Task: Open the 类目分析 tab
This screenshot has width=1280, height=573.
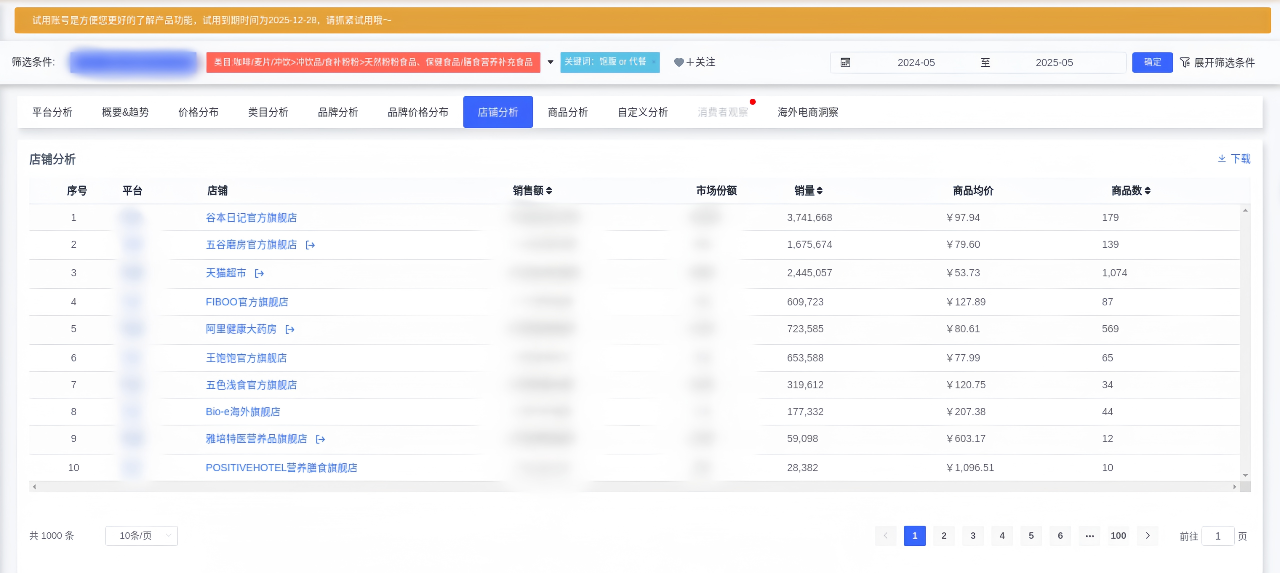Action: point(268,112)
